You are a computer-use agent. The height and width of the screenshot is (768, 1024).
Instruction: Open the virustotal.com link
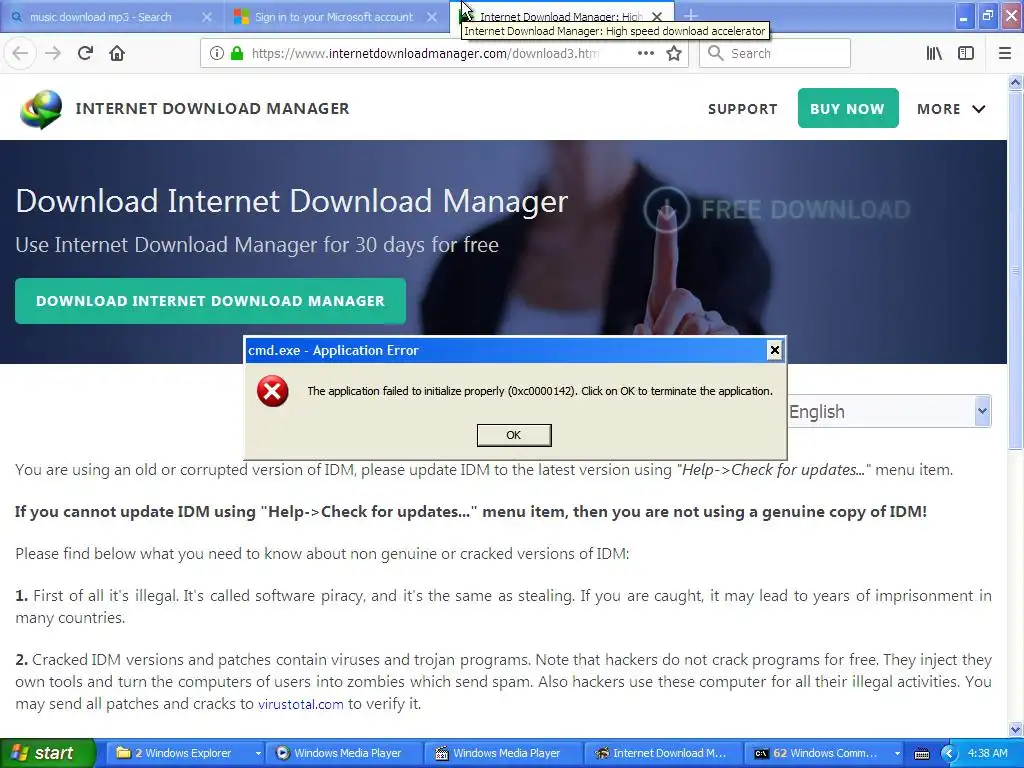(300, 704)
